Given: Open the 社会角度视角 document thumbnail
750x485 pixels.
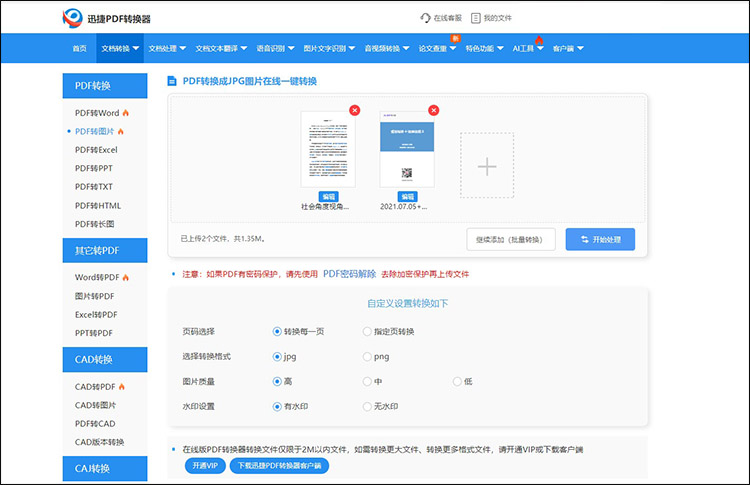Looking at the screenshot, I should (328, 149).
